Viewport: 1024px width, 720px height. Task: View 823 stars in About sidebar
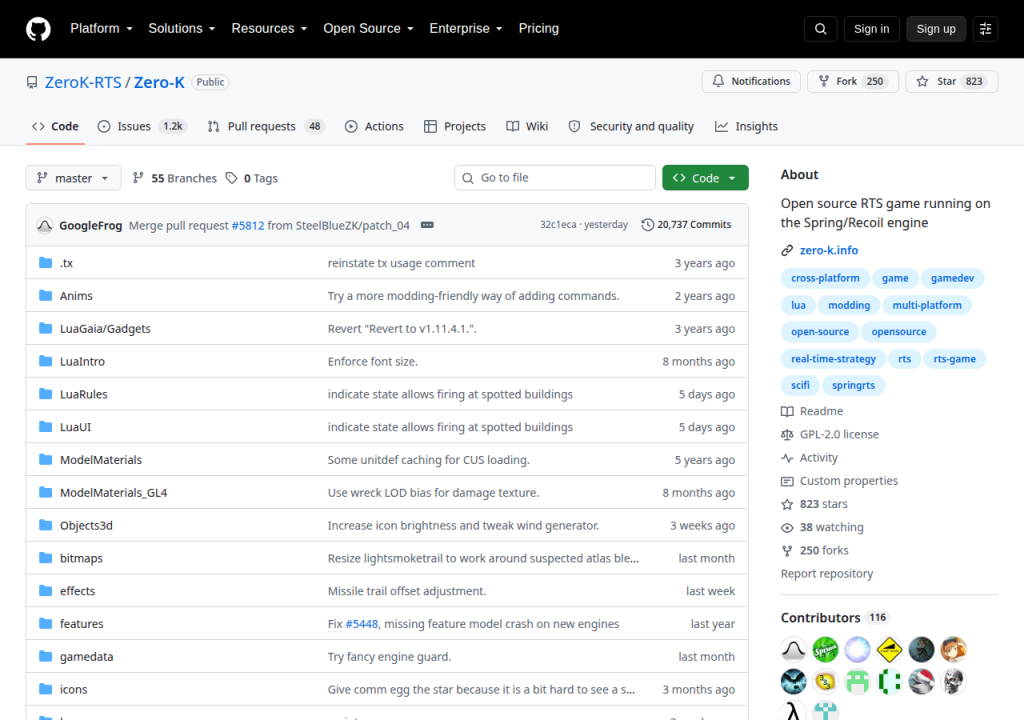click(x=814, y=504)
